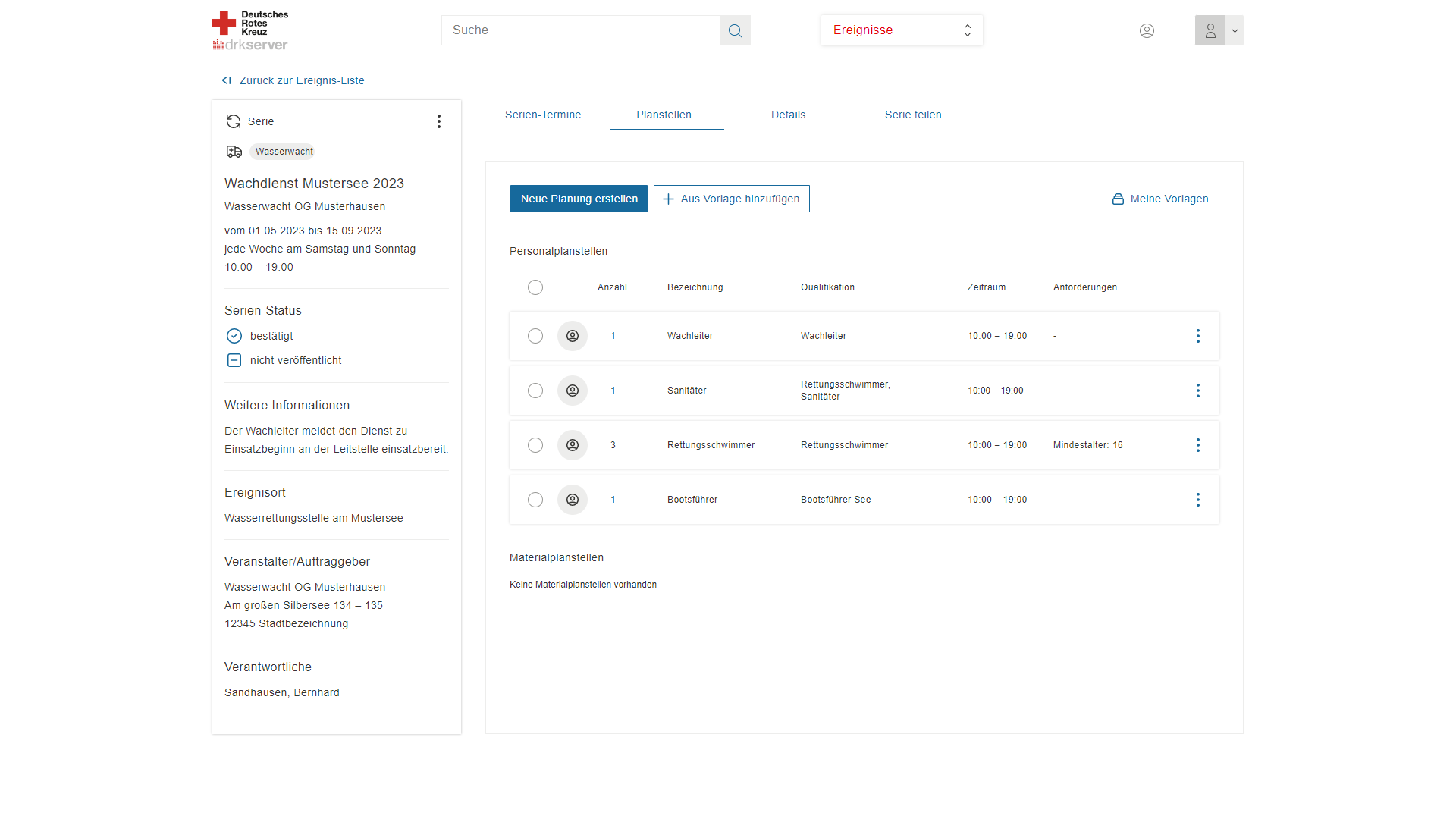Open Meine Vorlagen link

(1160, 199)
